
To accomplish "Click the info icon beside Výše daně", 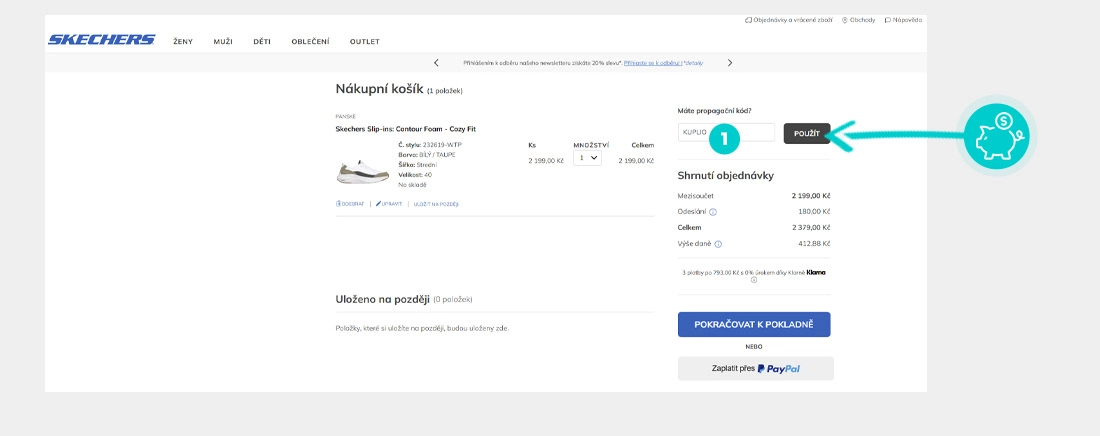I will pyautogui.click(x=718, y=244).
